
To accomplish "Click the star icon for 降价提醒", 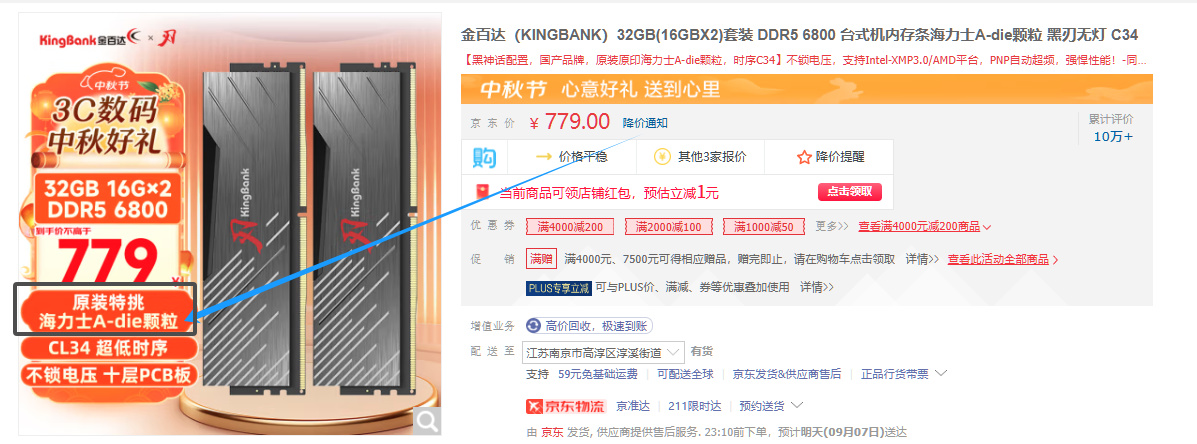I will [804, 158].
